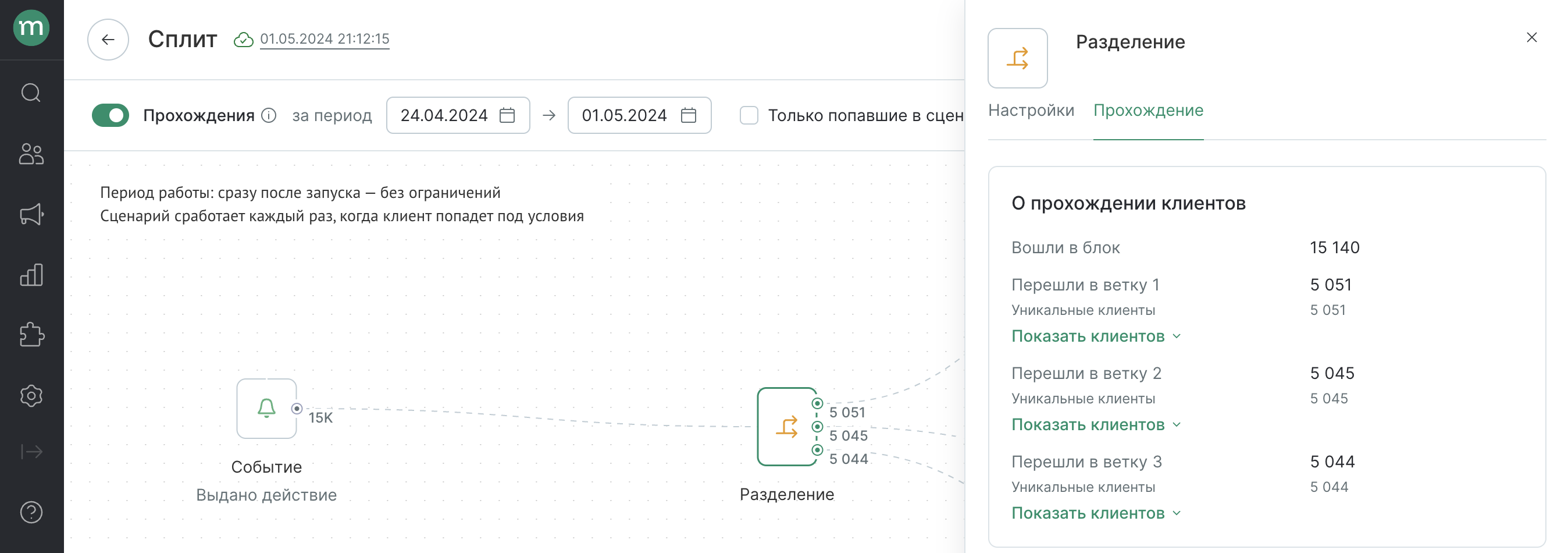Open the calendar icon for start date
Screen dimensions: 1568x553
[x=507, y=115]
